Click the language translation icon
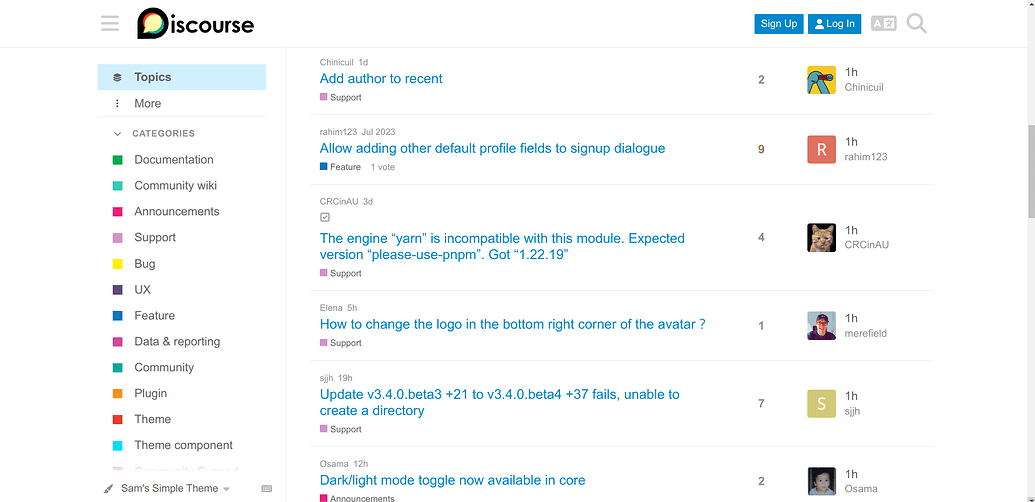Image resolution: width=1035 pixels, height=502 pixels. (883, 23)
